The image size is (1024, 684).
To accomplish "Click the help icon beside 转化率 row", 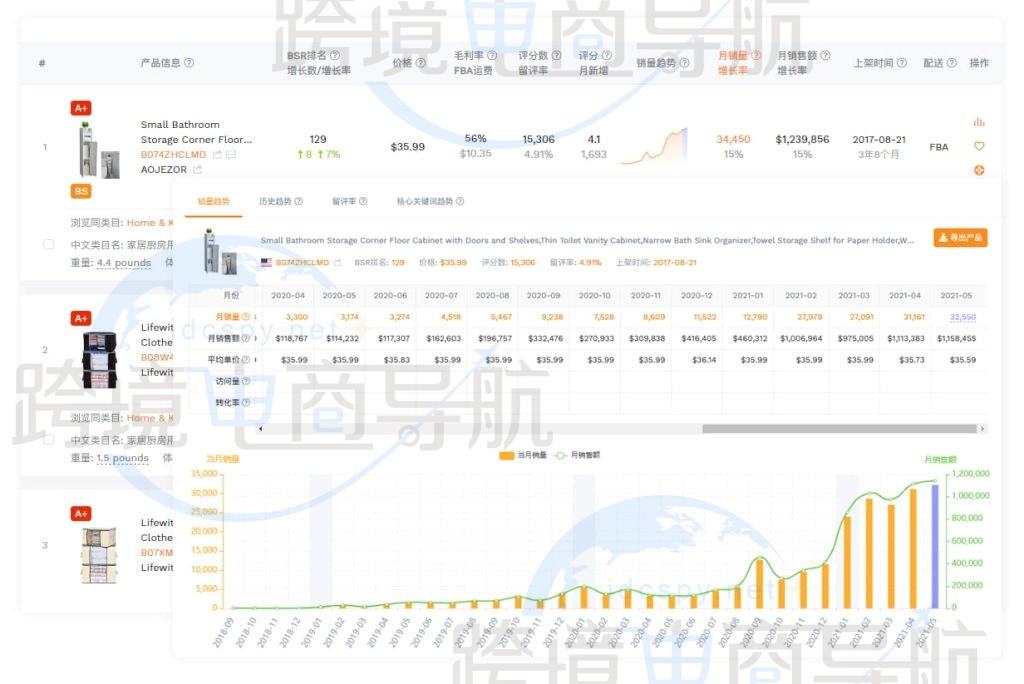I will (x=246, y=403).
